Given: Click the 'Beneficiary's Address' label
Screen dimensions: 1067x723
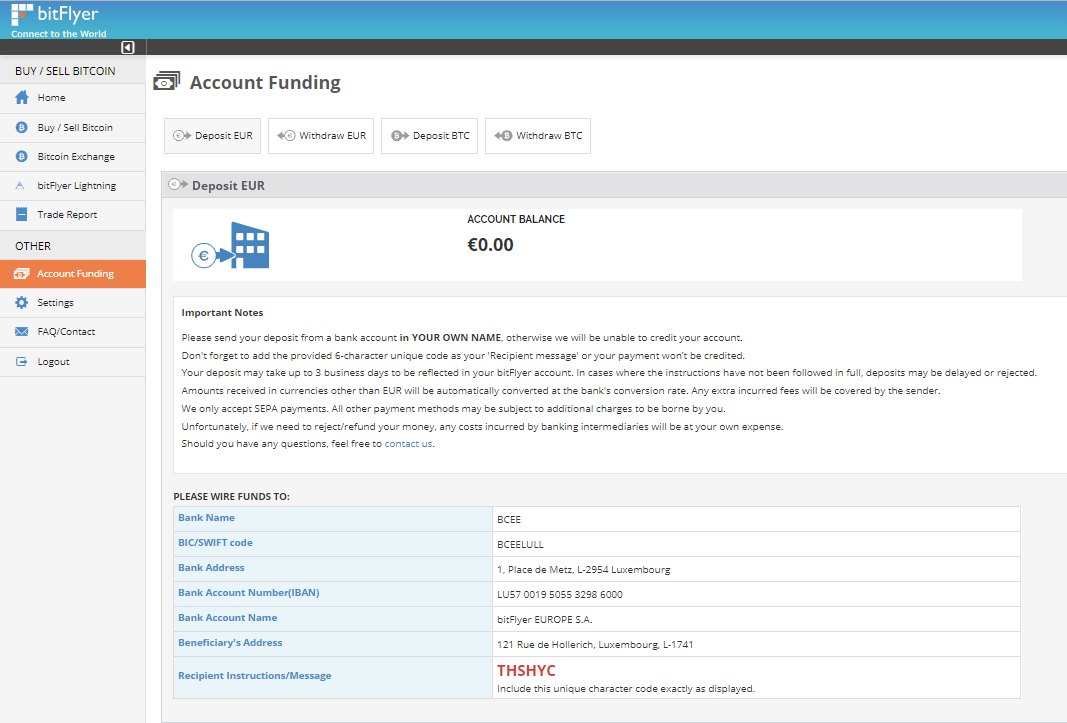Looking at the screenshot, I should click(x=230, y=643).
